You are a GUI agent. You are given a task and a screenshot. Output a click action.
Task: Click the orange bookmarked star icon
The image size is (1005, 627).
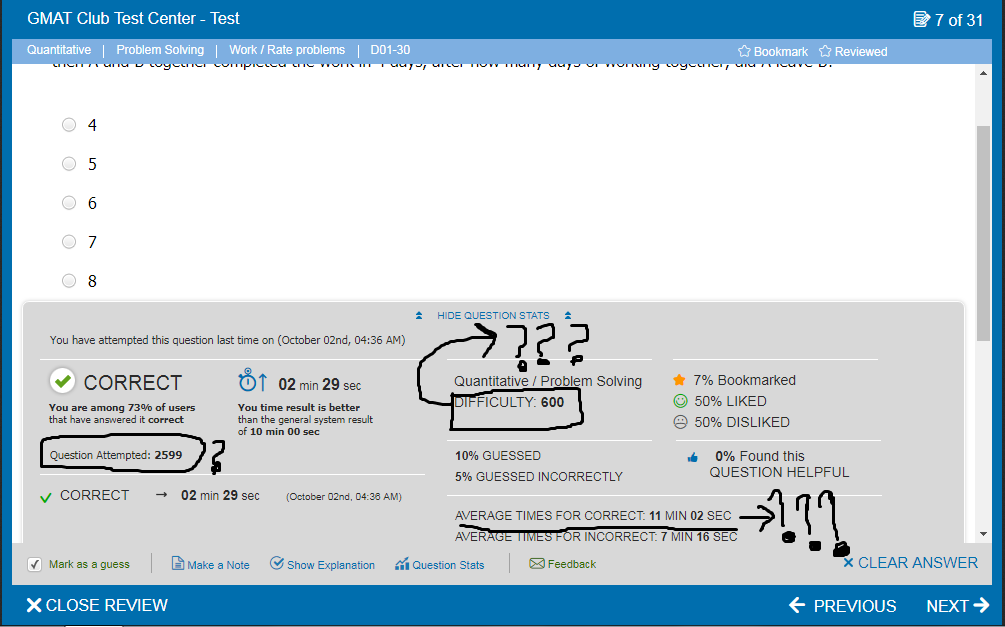[x=679, y=380]
